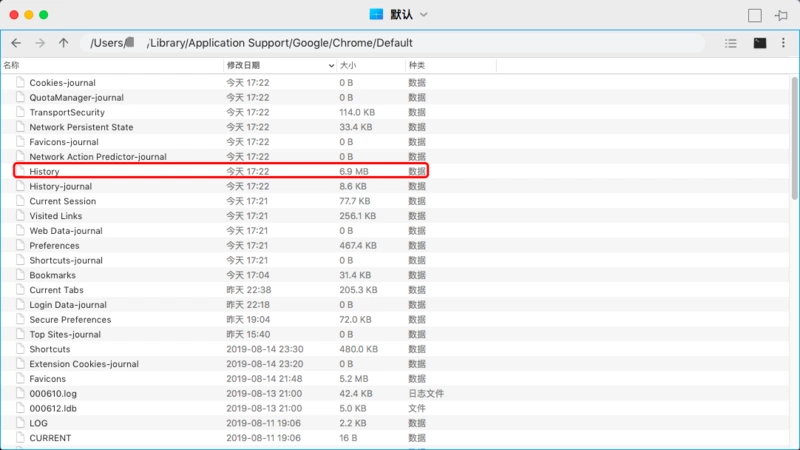Click the Bookmarks file document icon
The image size is (800, 450).
pos(20,274)
